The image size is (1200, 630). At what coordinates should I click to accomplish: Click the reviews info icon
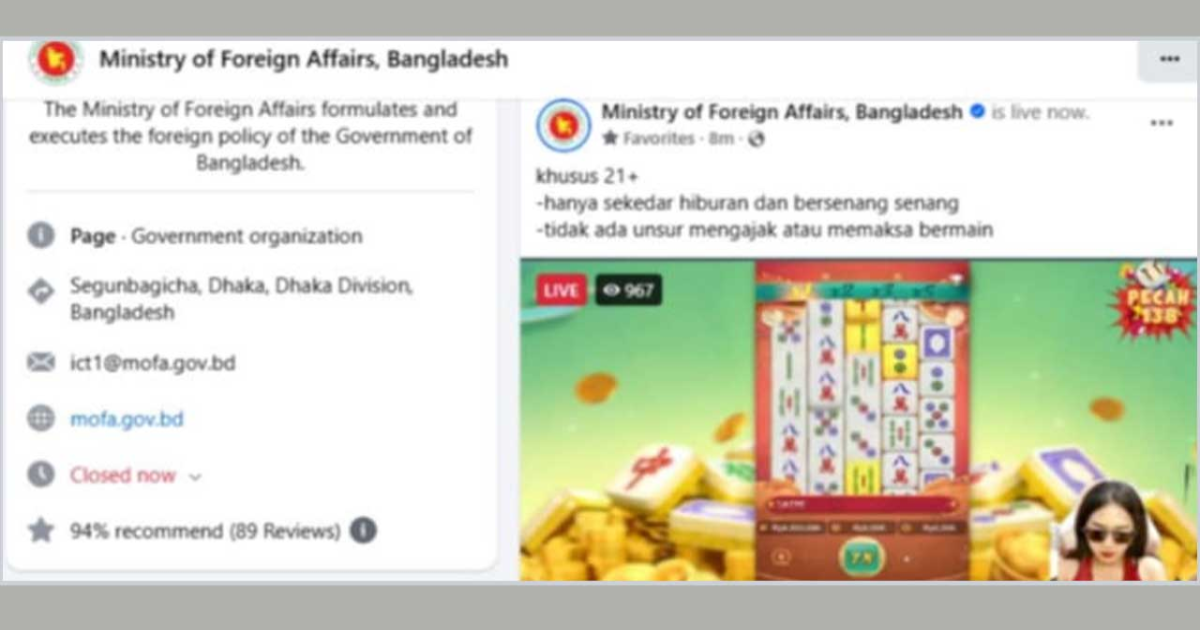pos(363,530)
